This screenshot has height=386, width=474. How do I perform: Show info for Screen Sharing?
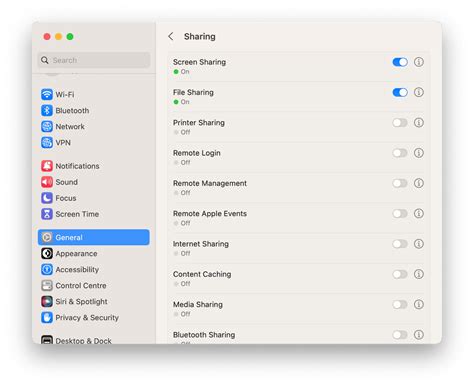(x=419, y=62)
